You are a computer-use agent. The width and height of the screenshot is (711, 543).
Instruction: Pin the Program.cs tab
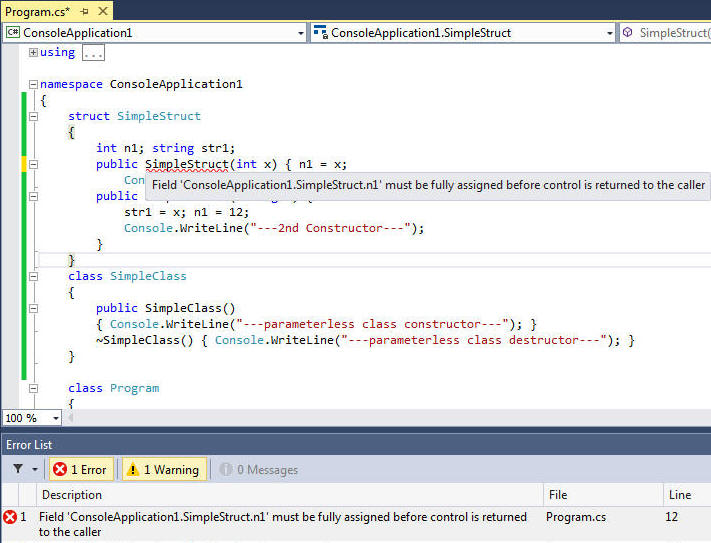coord(84,11)
